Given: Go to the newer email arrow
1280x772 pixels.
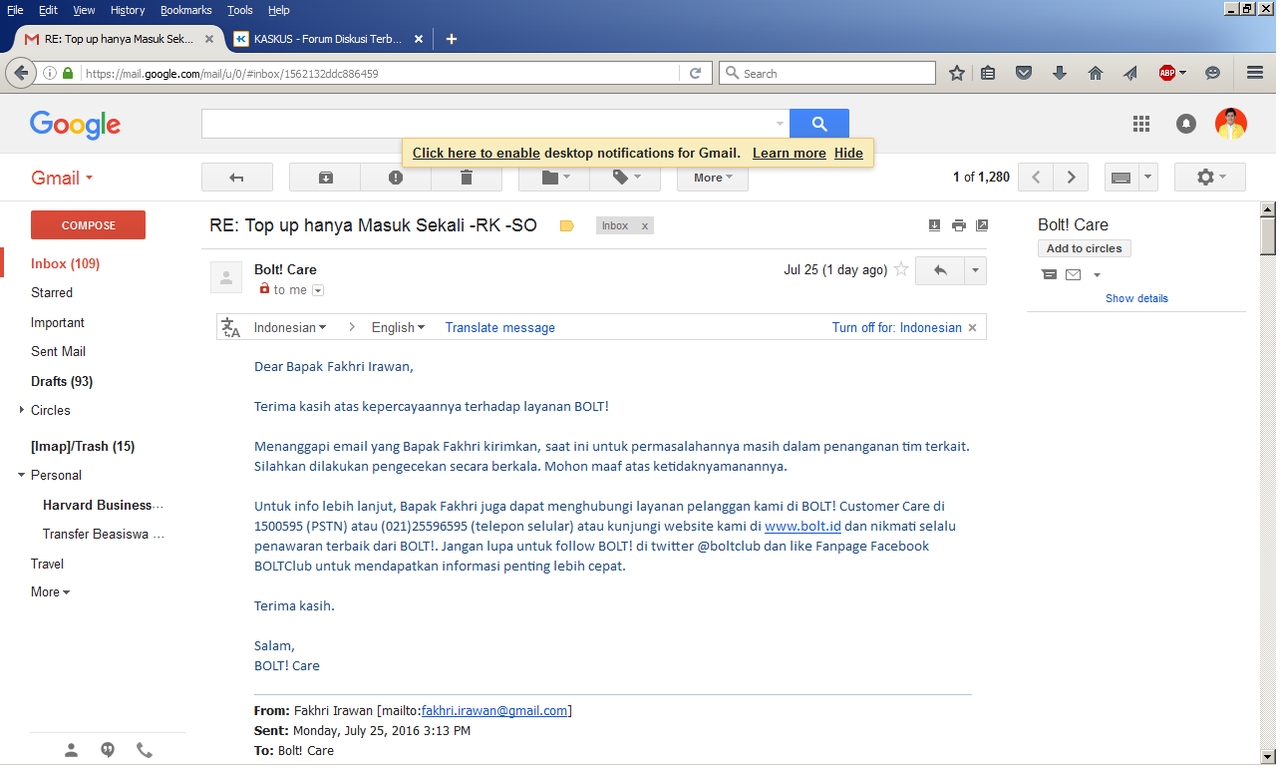Looking at the screenshot, I should point(1037,177).
